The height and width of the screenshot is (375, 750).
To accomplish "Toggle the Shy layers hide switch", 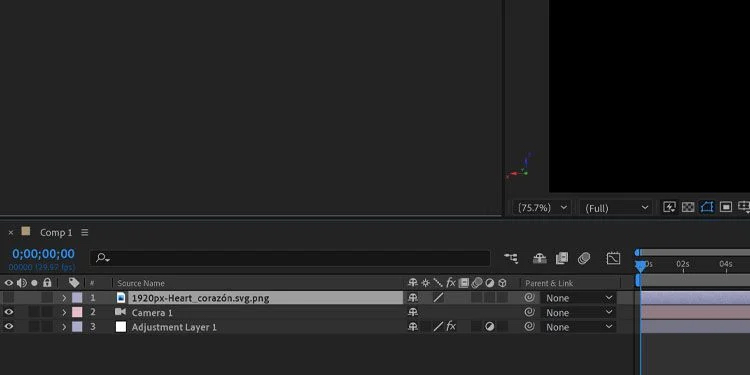I will pyautogui.click(x=540, y=258).
